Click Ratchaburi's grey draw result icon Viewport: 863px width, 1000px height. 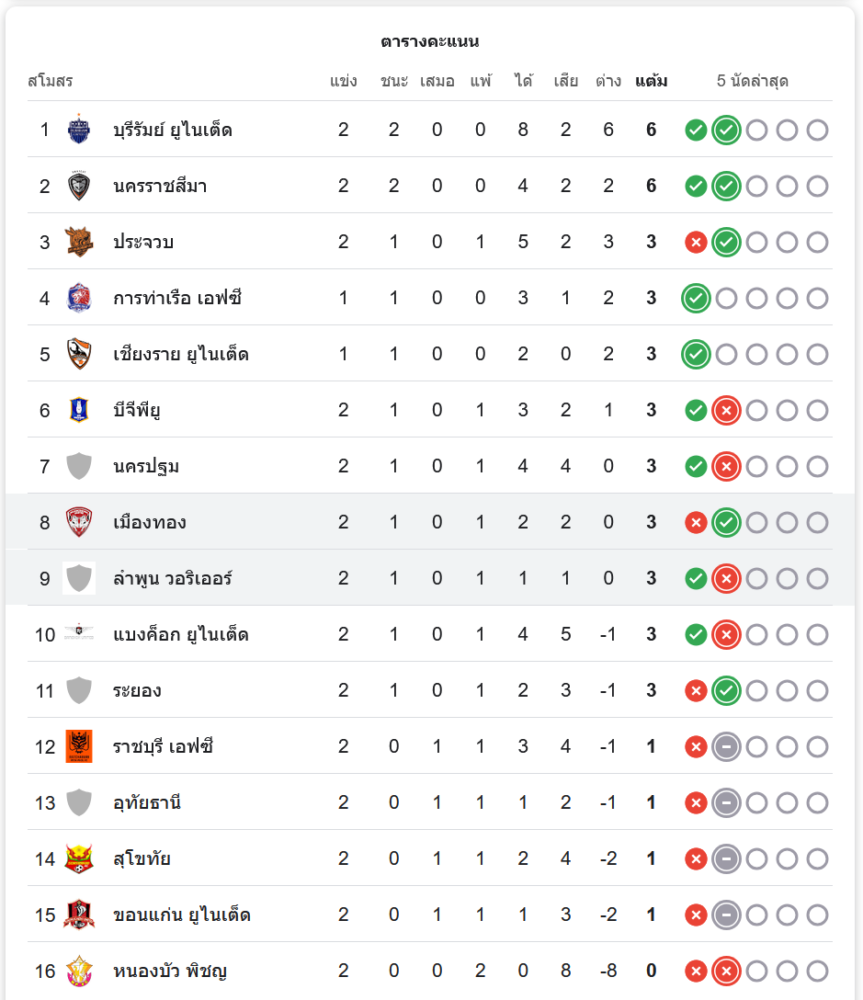pyautogui.click(x=727, y=746)
